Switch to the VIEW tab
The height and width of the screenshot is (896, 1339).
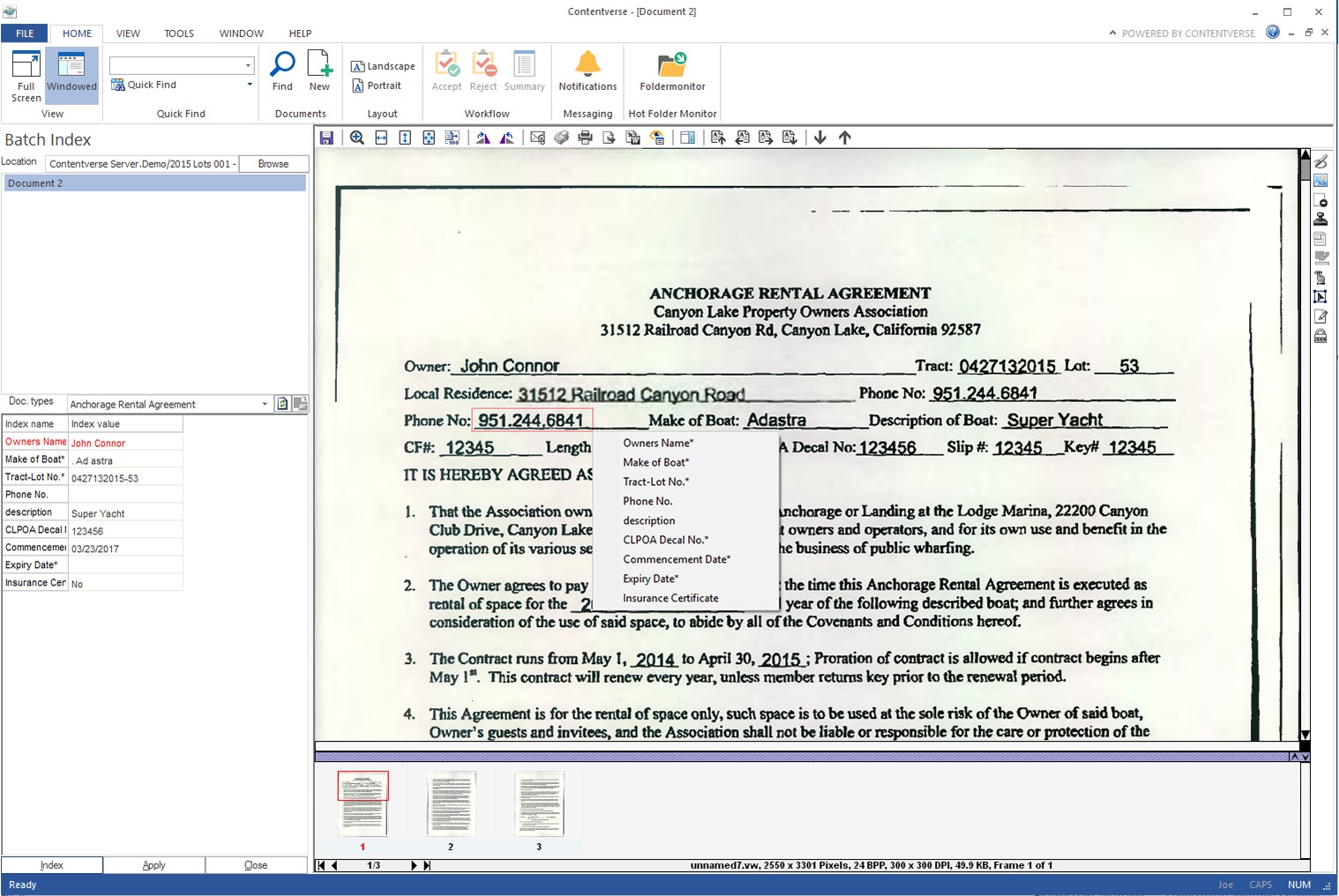click(x=128, y=34)
